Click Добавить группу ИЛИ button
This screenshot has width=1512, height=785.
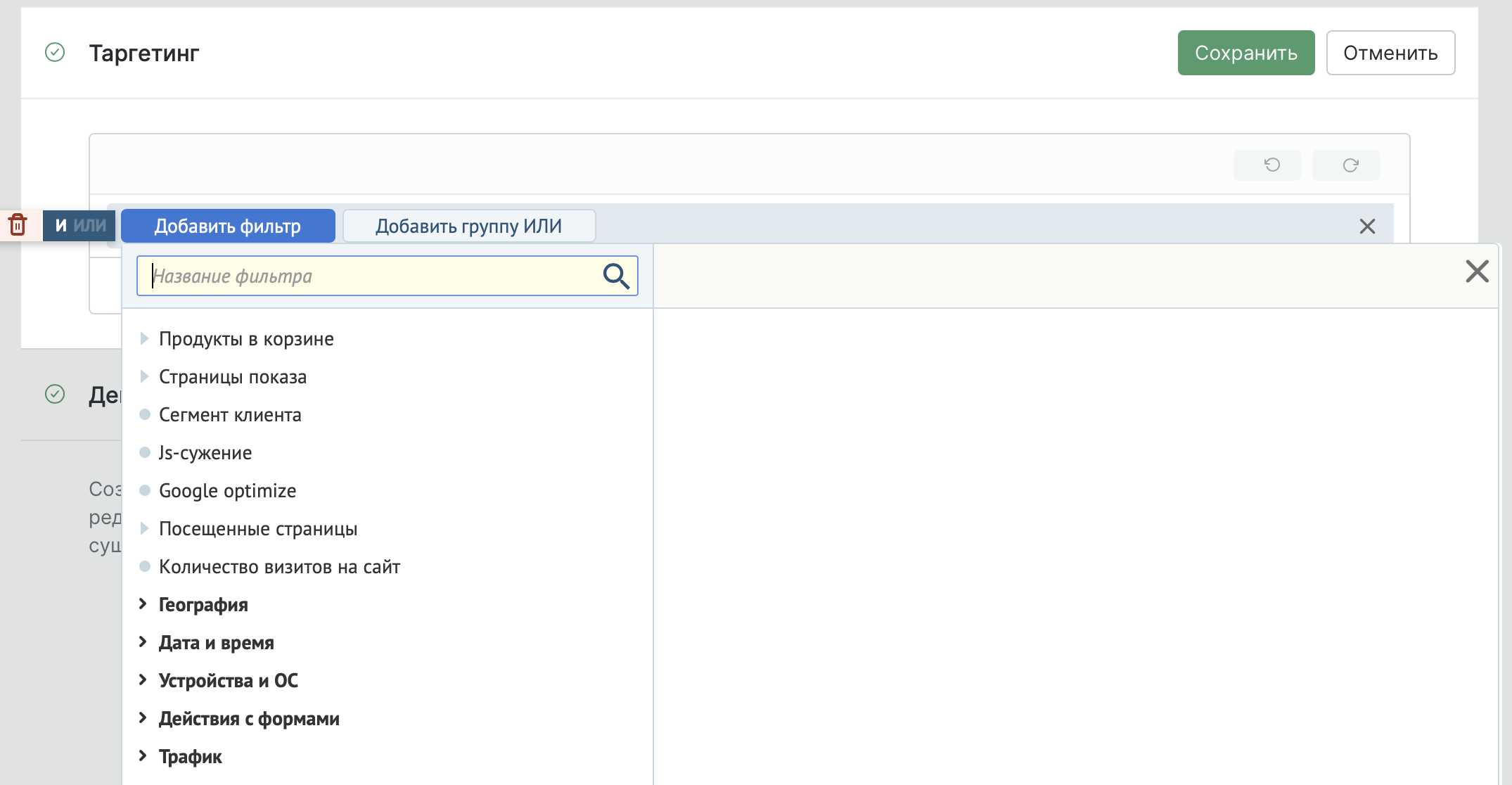pyautogui.click(x=469, y=226)
